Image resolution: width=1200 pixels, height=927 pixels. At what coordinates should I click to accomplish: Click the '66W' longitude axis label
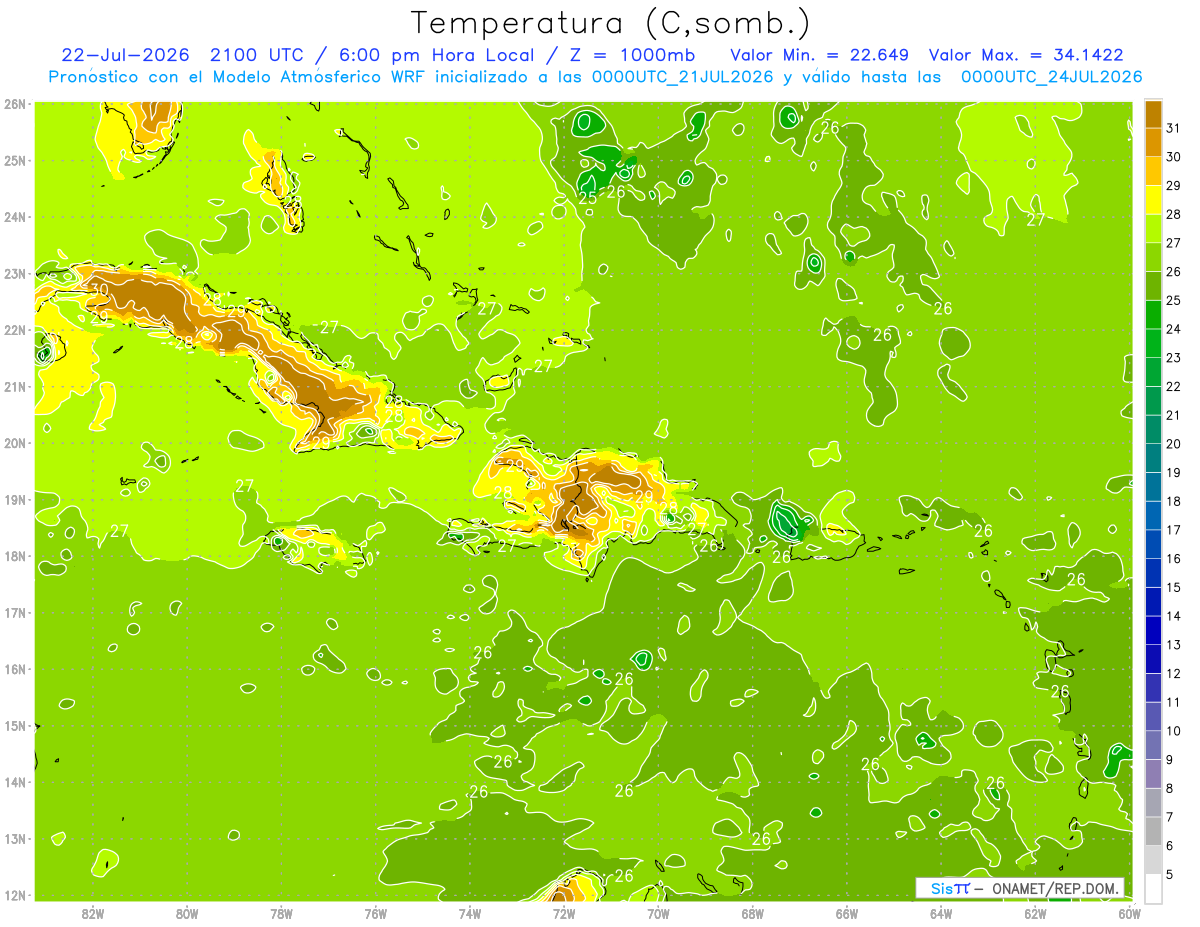pyautogui.click(x=847, y=912)
